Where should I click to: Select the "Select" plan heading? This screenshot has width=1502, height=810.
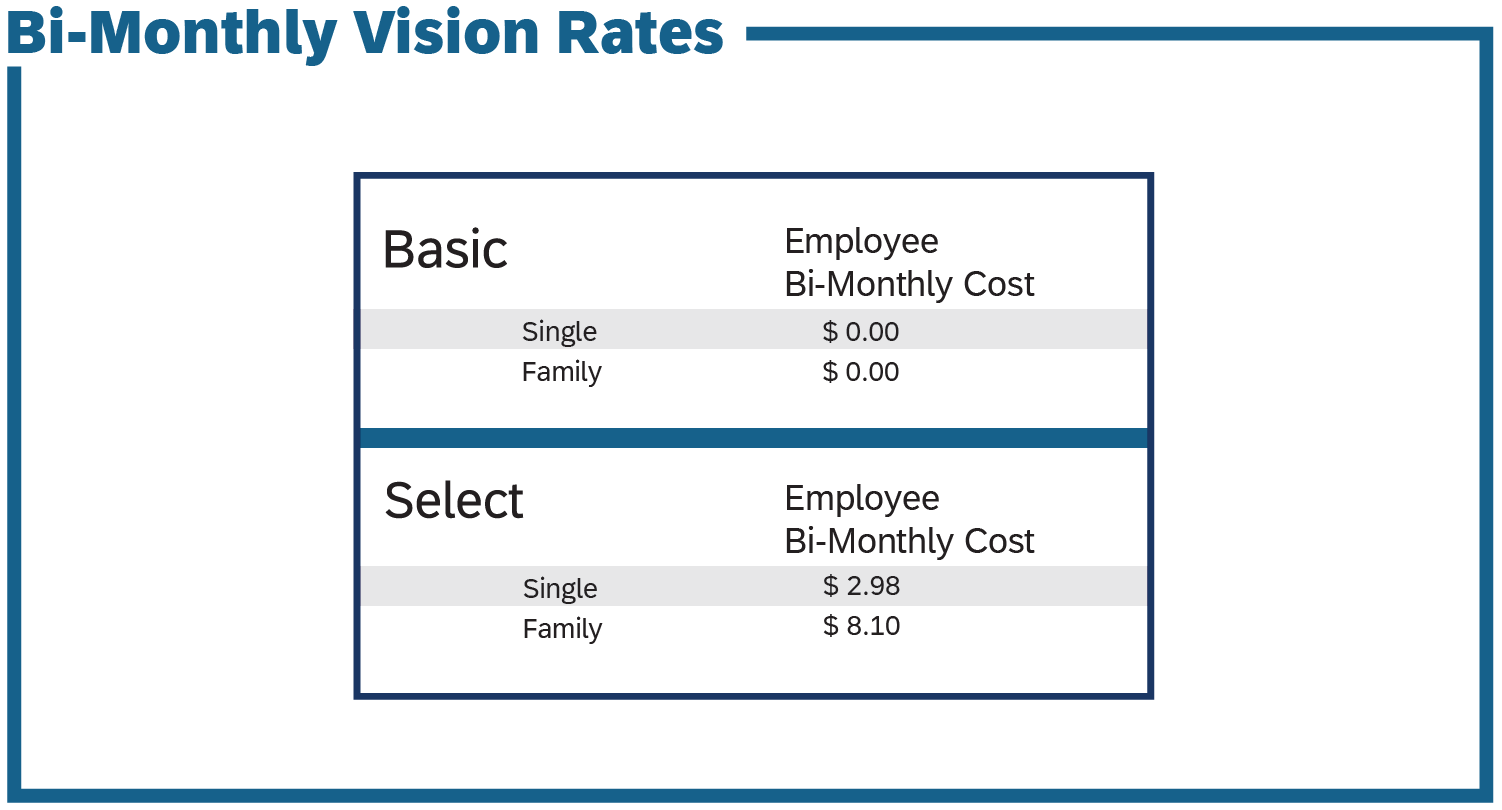(453, 501)
